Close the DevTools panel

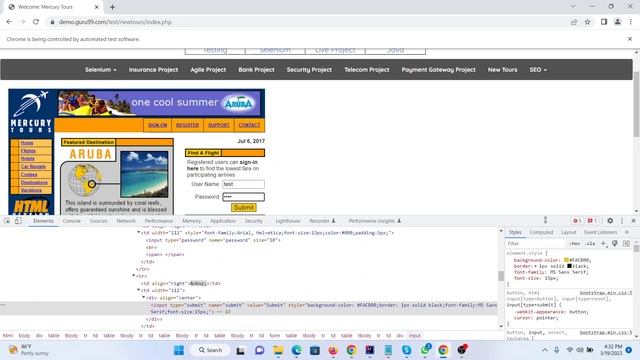click(633, 220)
